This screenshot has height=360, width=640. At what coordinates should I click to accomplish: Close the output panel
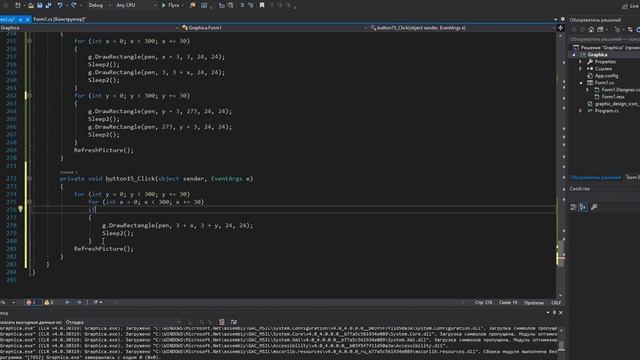pos(561,313)
